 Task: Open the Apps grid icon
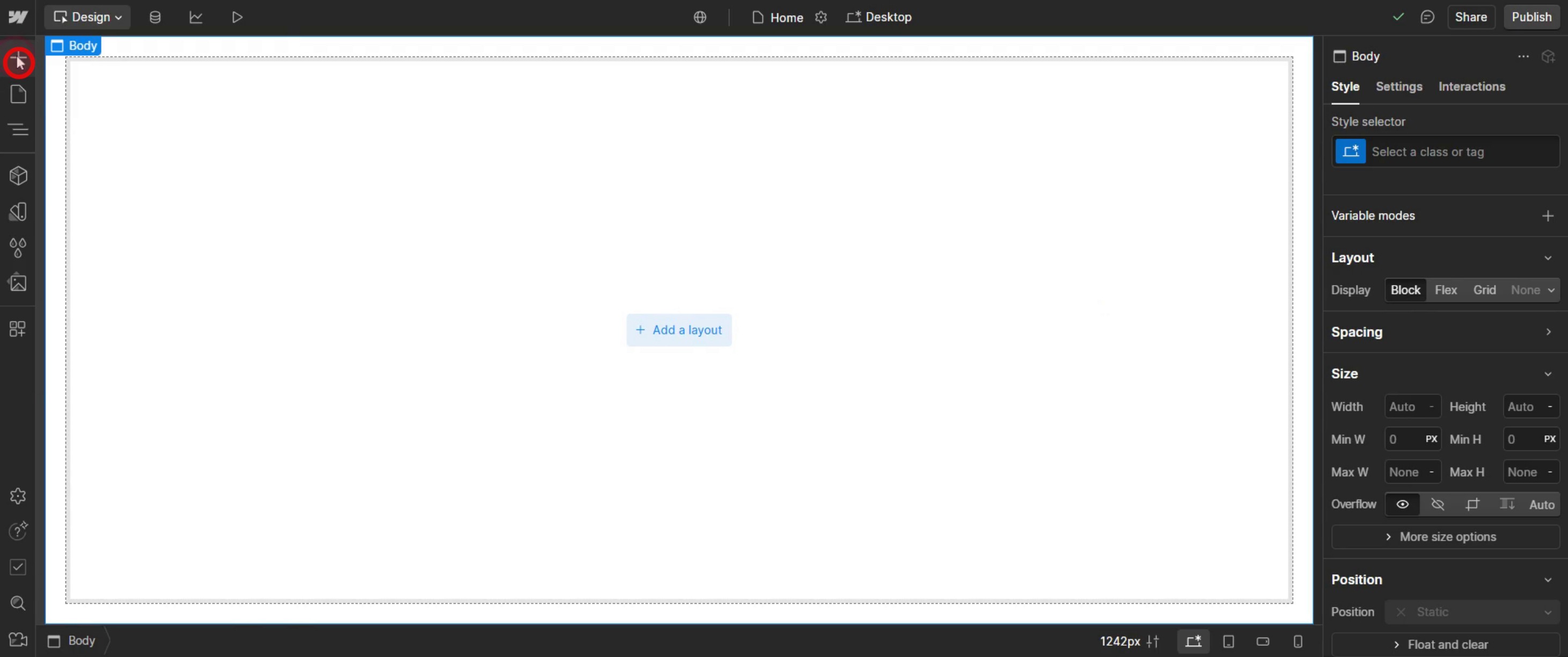click(x=18, y=329)
